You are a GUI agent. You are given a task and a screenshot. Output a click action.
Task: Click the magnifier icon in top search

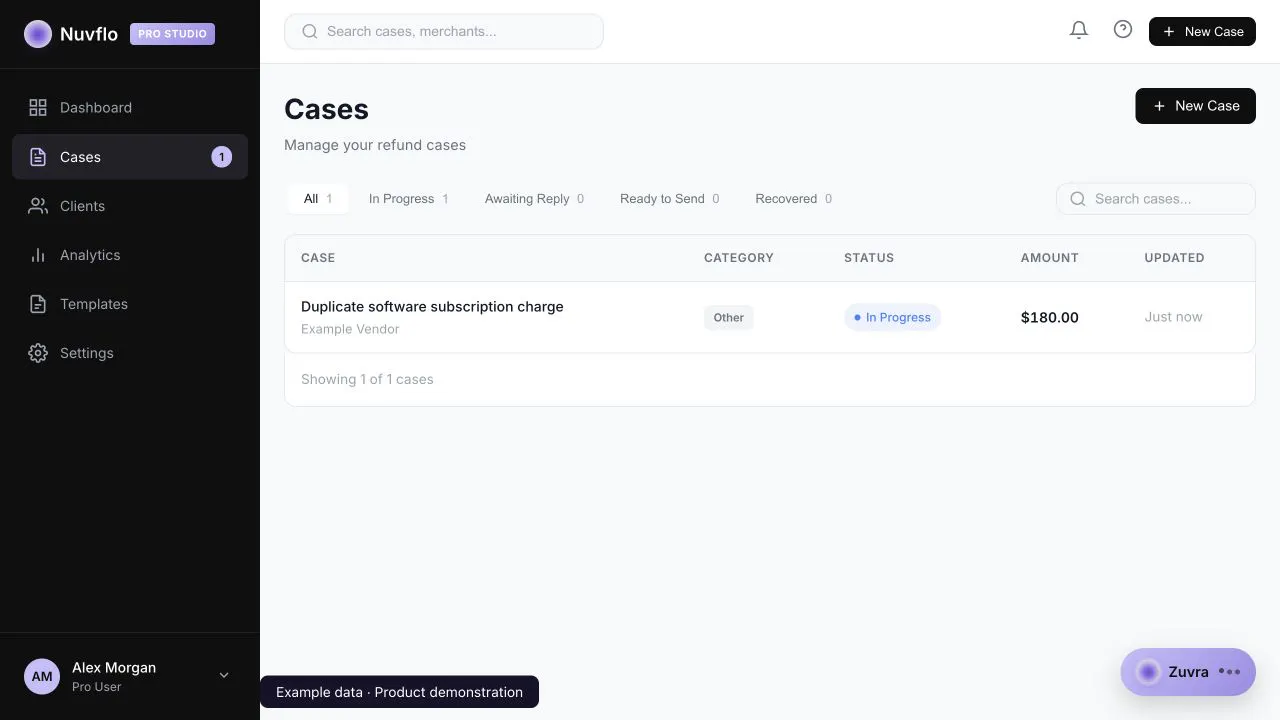point(310,31)
